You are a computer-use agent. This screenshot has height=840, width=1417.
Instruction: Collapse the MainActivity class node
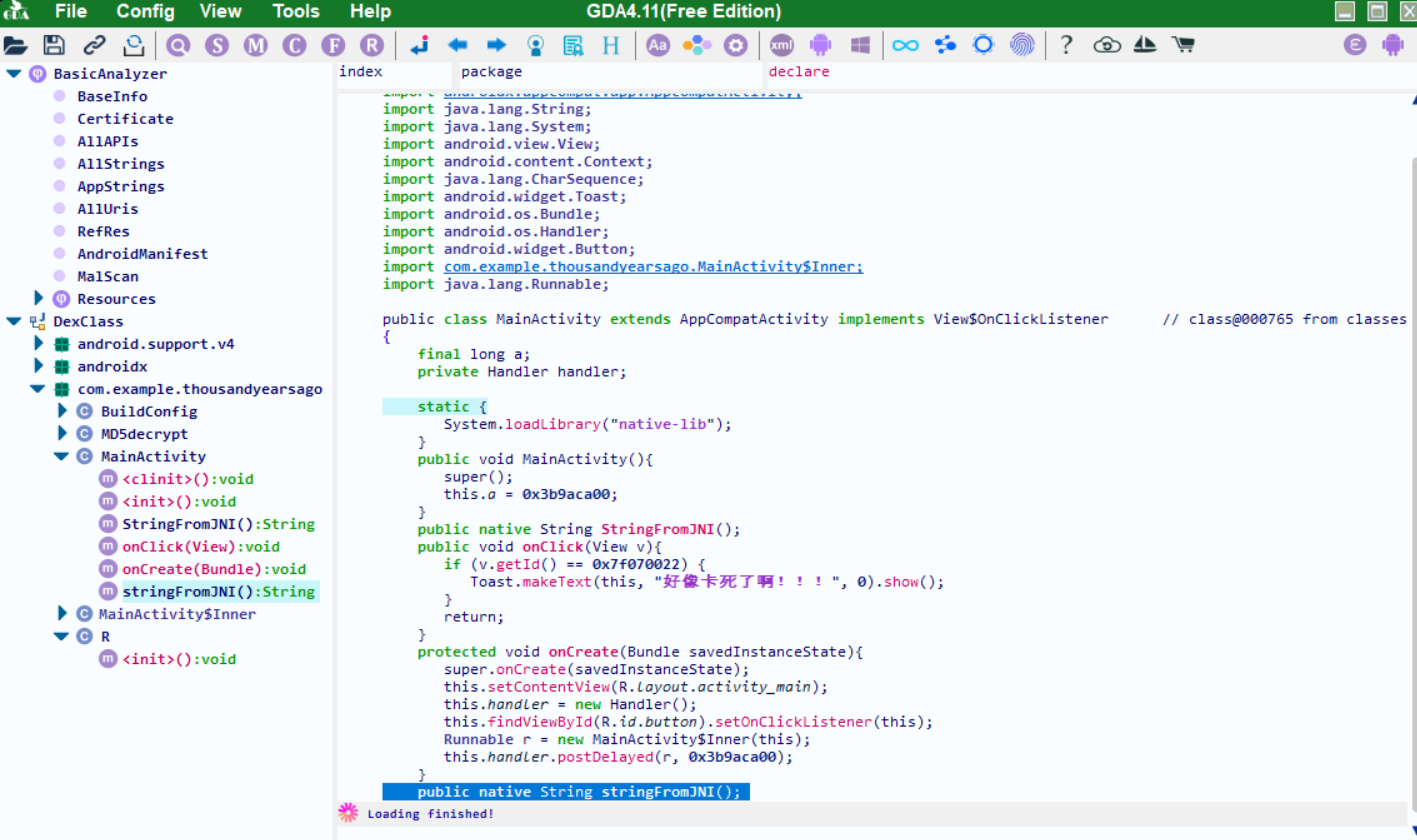pyautogui.click(x=62, y=456)
